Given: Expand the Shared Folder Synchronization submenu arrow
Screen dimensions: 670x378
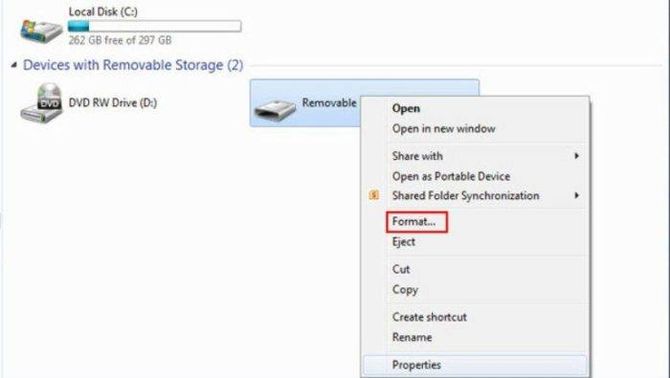Looking at the screenshot, I should tap(576, 196).
